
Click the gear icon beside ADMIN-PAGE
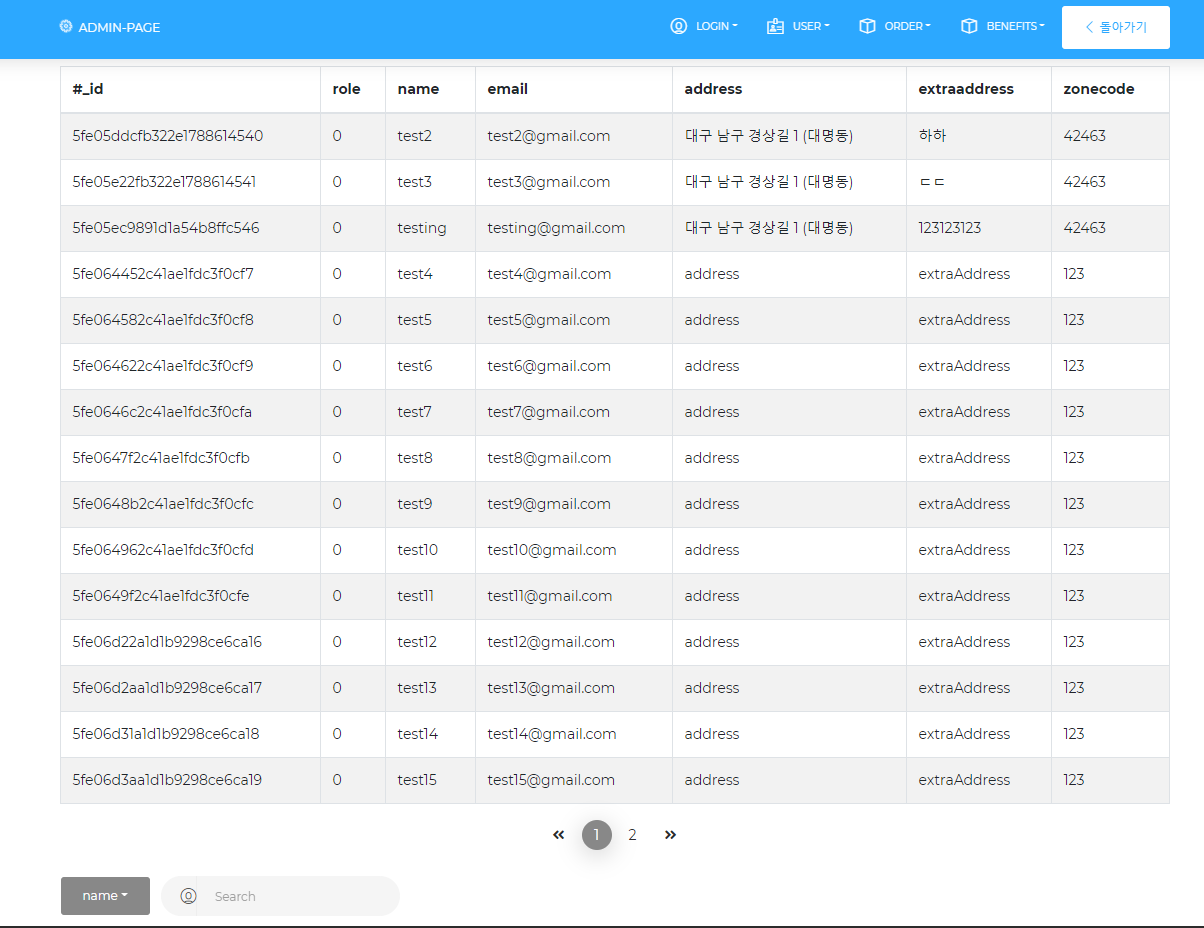point(66,26)
